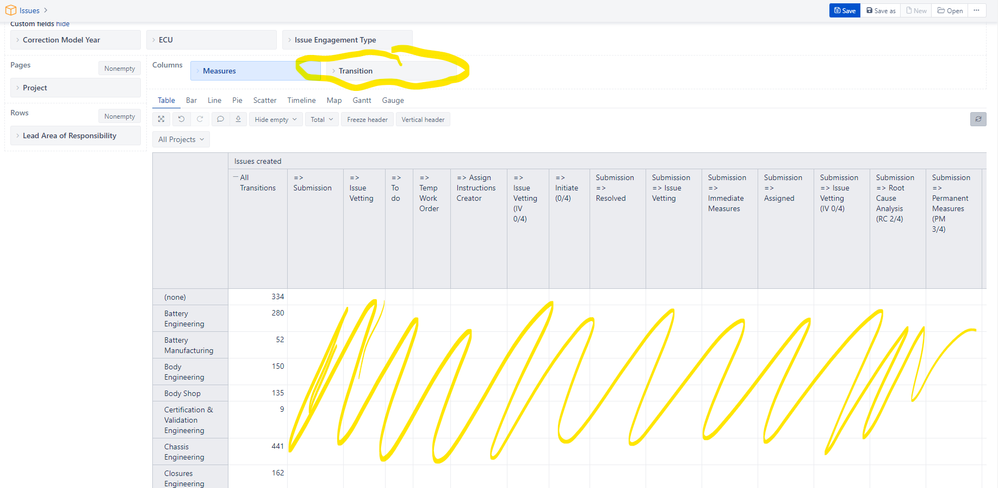This screenshot has width=998, height=488.
Task: Click the export download icon
Action: pyautogui.click(x=238, y=119)
